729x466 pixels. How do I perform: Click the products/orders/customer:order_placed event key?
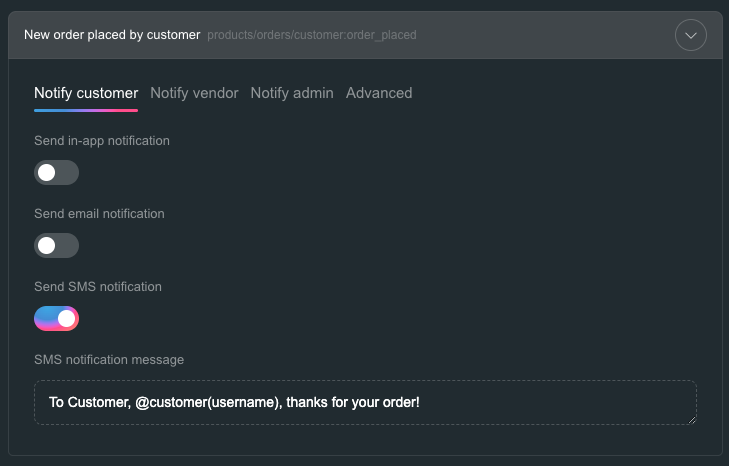(x=312, y=35)
